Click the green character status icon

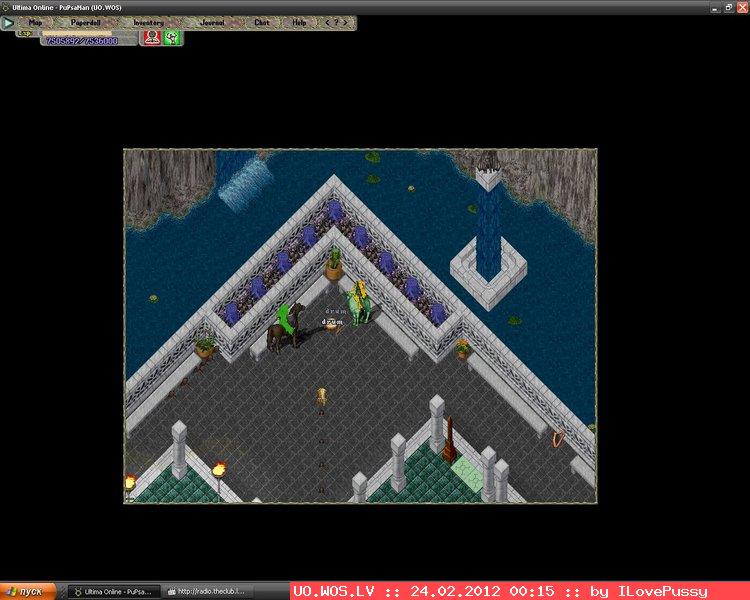click(172, 38)
